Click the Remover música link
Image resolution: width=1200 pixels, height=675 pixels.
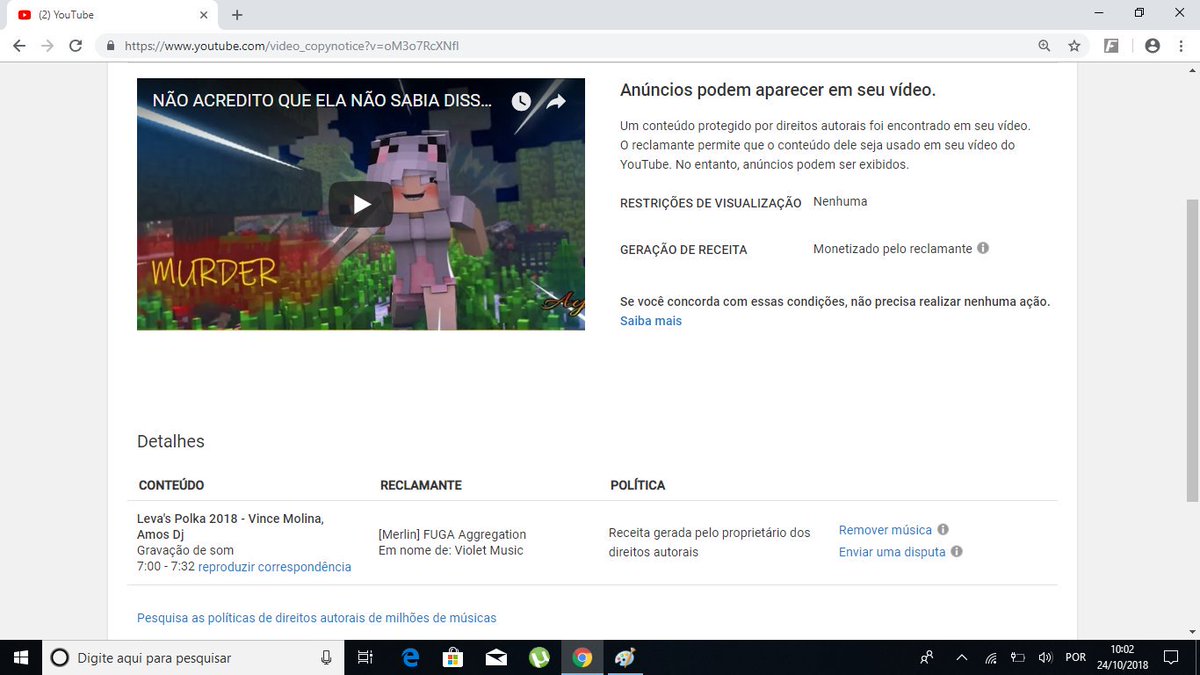coord(885,530)
